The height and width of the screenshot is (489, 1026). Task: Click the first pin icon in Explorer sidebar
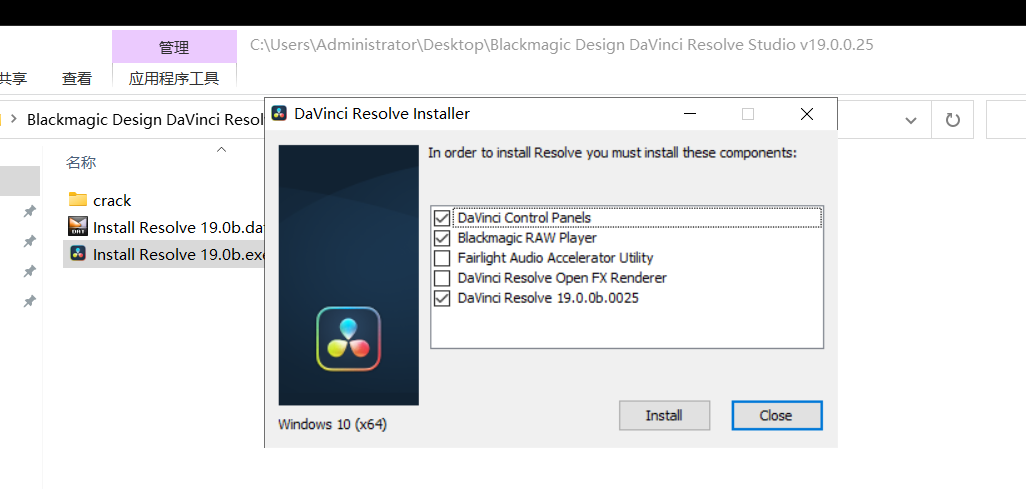[29, 211]
